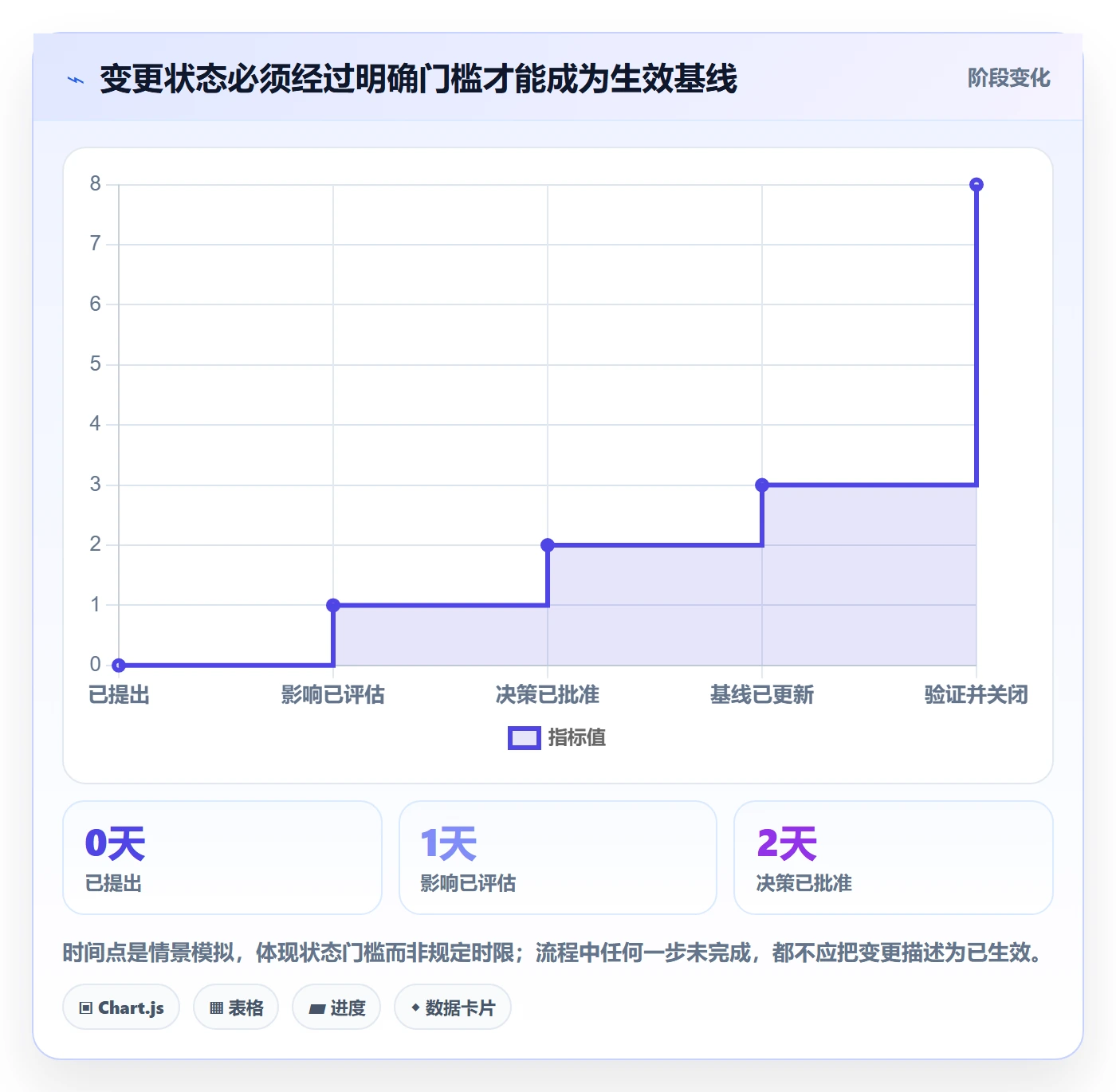Select the data point at 已提出
Viewport: 1116px width, 1092px height.
(119, 666)
